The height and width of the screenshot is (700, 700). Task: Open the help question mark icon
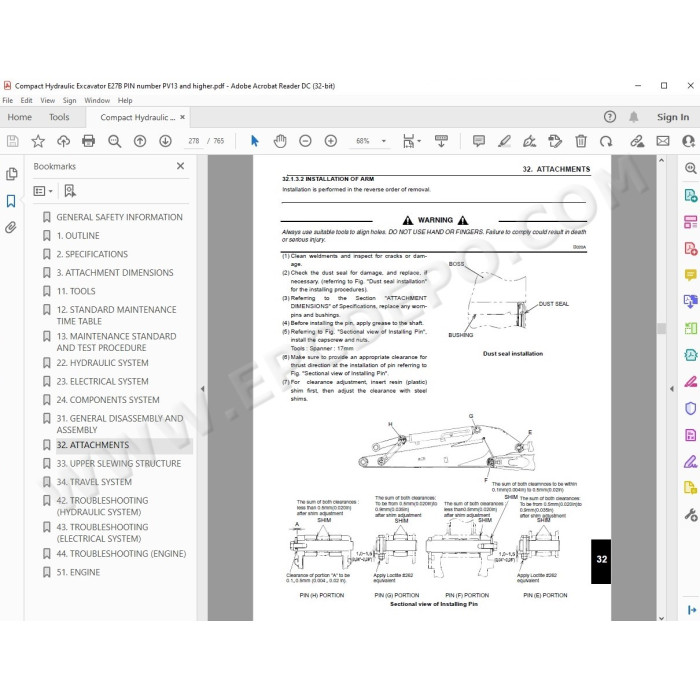pyautogui.click(x=609, y=117)
